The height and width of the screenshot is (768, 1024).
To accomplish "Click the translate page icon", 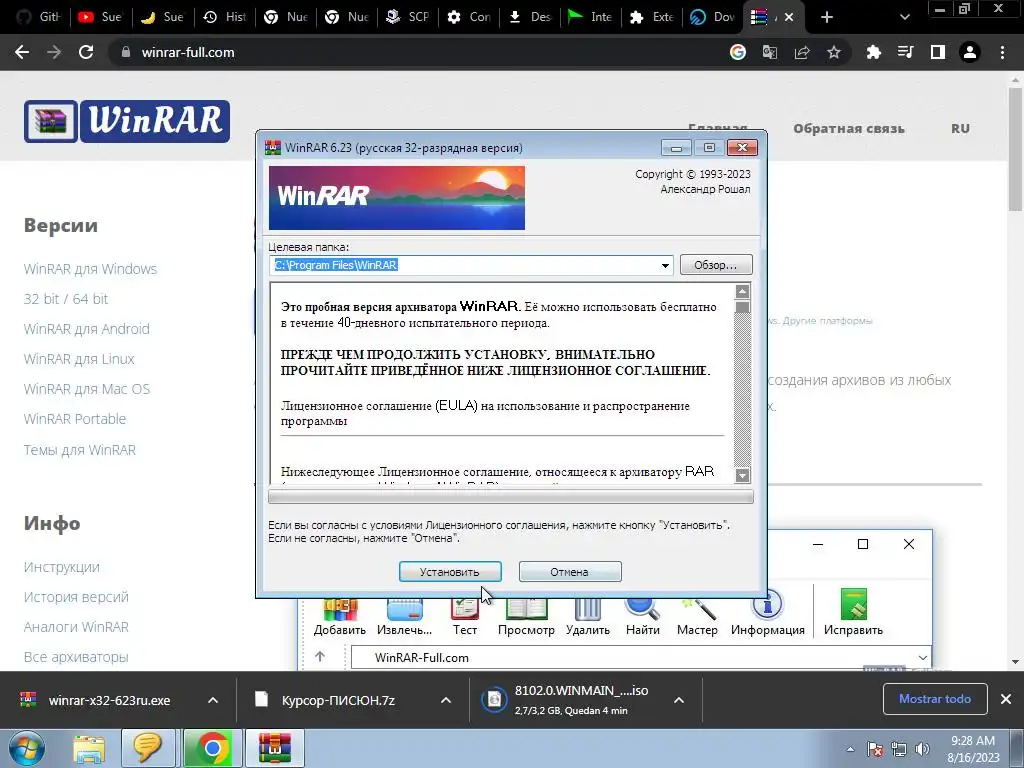I will point(770,52).
